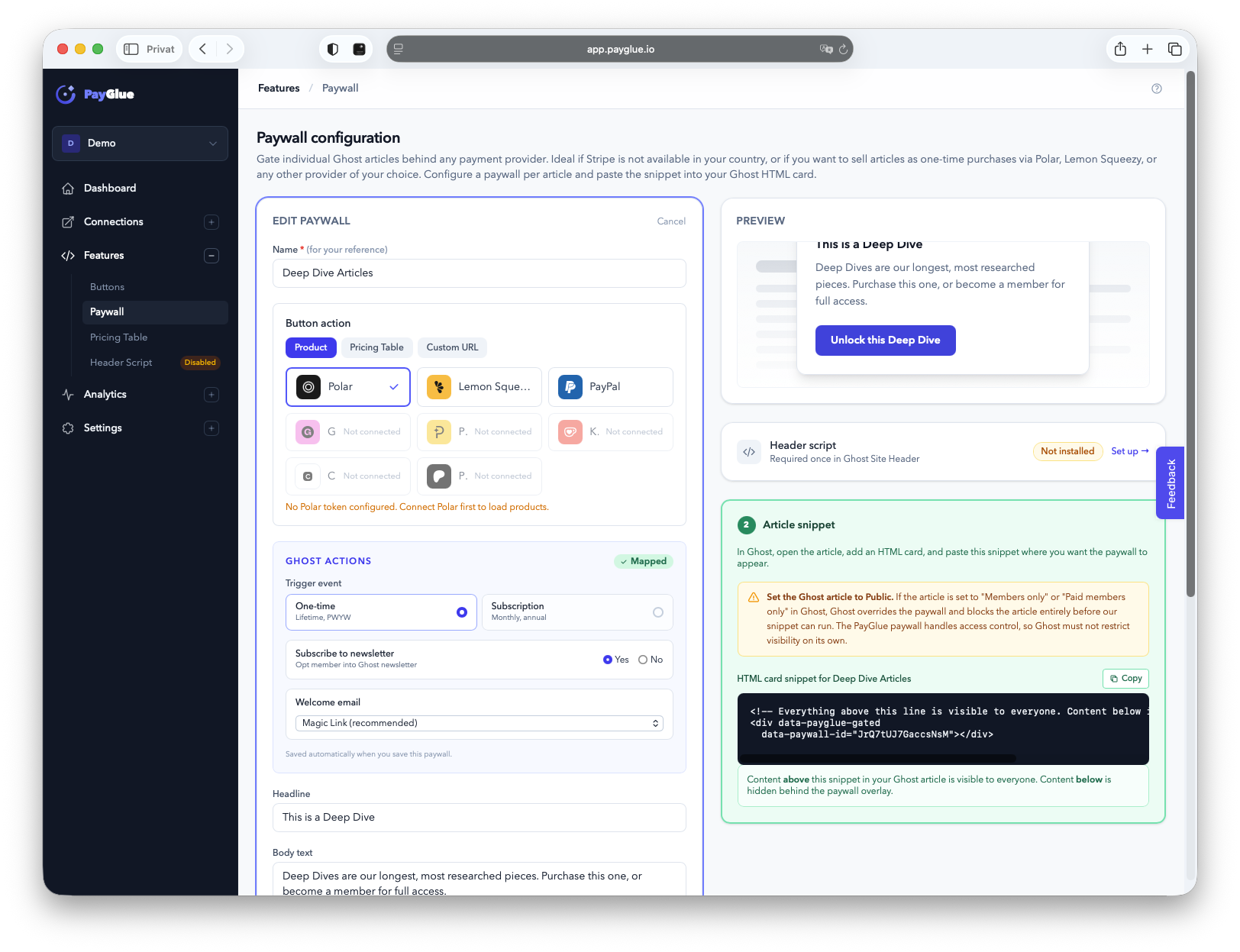This screenshot has height=952, width=1240.
Task: Click the help question-mark icon
Action: point(1157,89)
